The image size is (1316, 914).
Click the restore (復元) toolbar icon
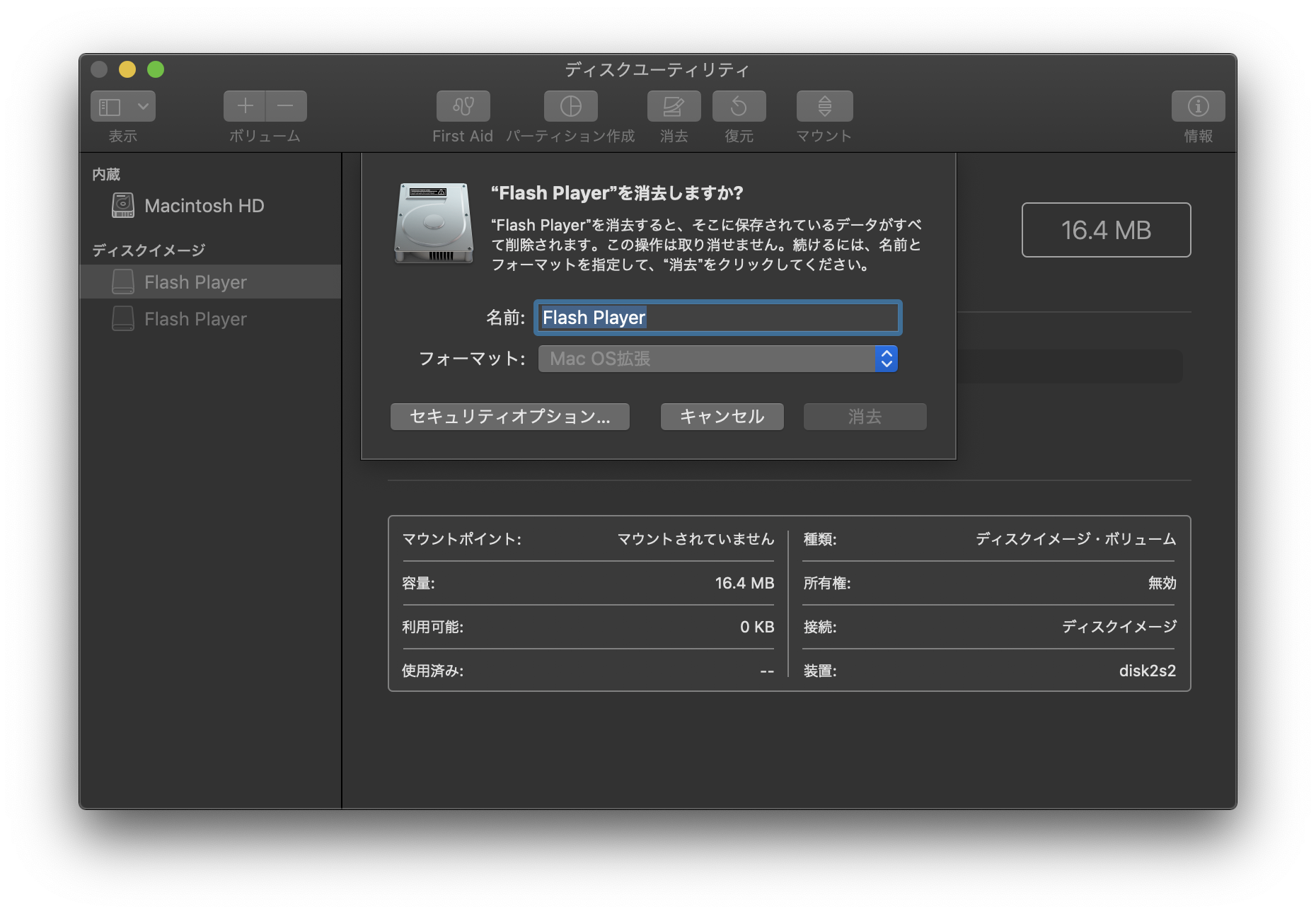pos(739,107)
